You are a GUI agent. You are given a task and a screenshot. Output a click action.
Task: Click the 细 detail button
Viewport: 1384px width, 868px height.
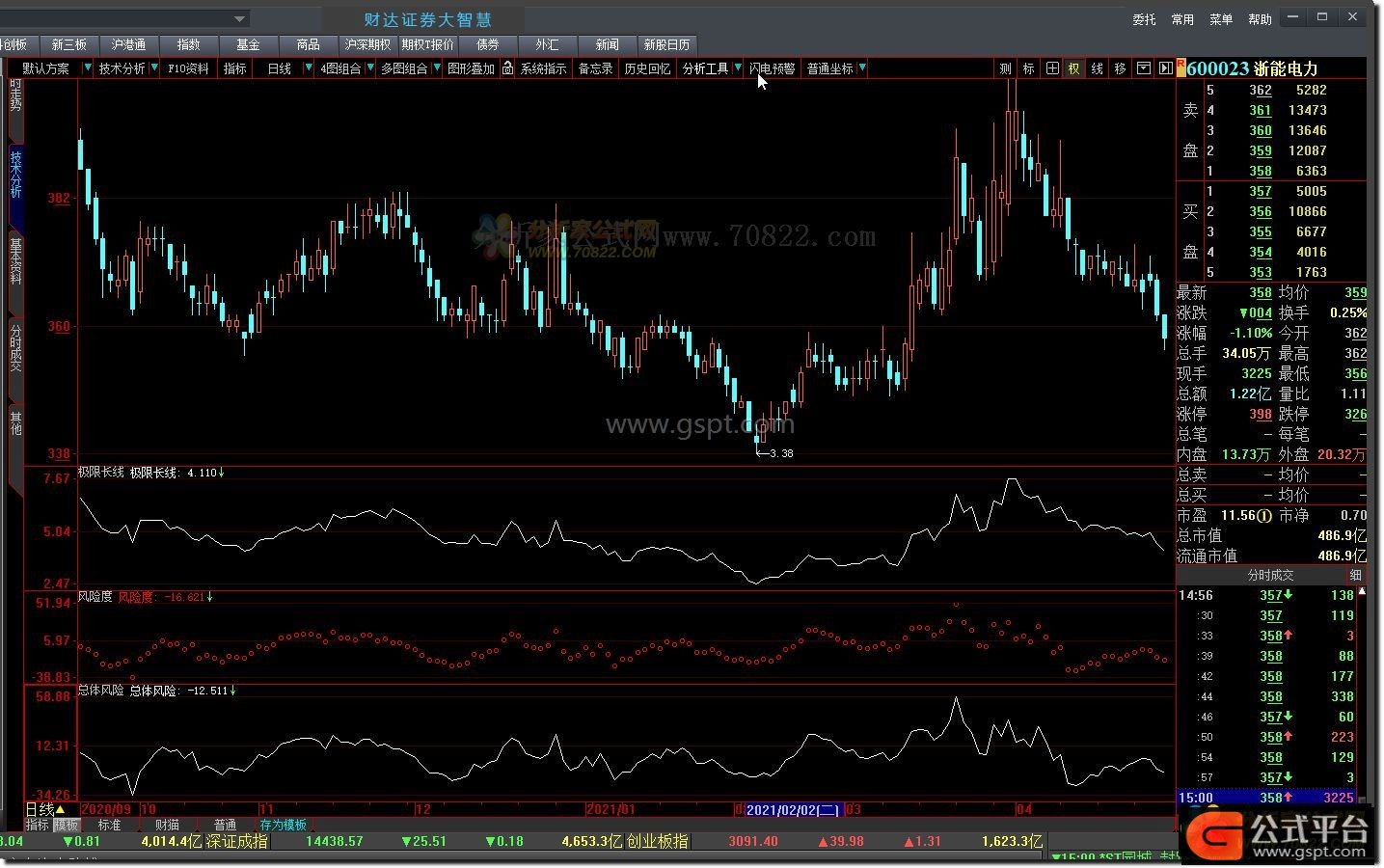point(1355,575)
